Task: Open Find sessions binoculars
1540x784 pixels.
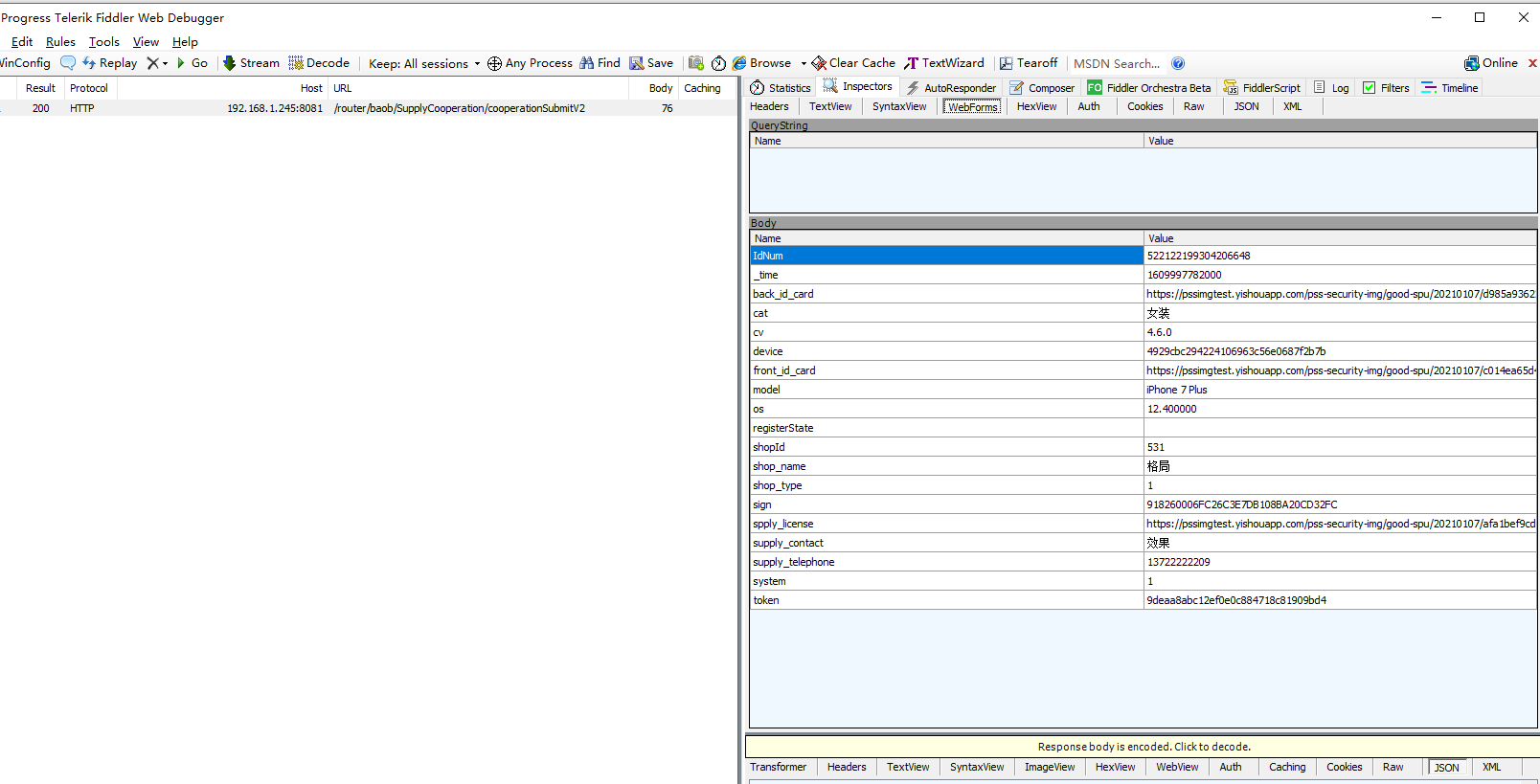Action: [x=600, y=63]
